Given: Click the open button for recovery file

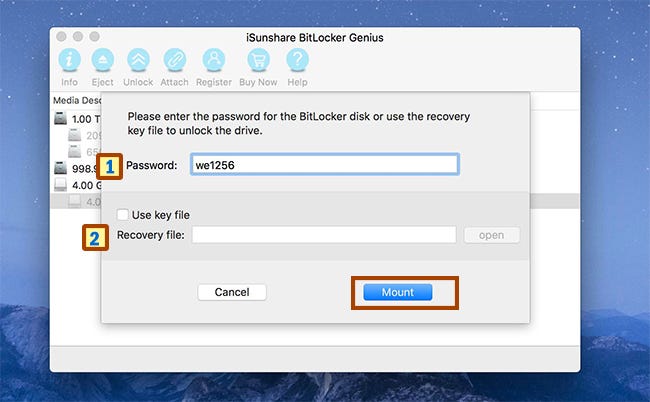Looking at the screenshot, I should pyautogui.click(x=491, y=235).
